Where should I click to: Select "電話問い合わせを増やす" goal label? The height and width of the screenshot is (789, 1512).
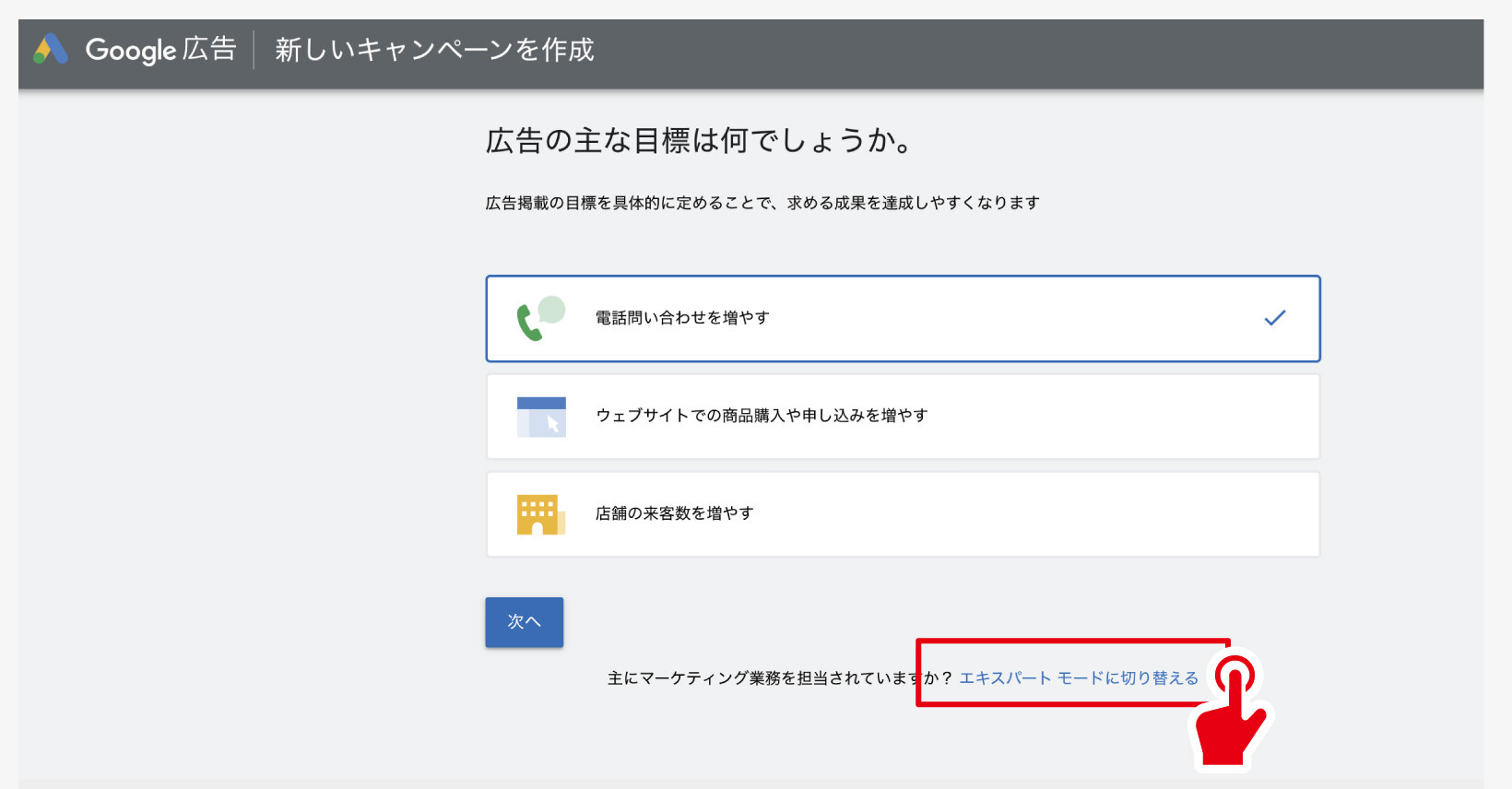(x=681, y=318)
